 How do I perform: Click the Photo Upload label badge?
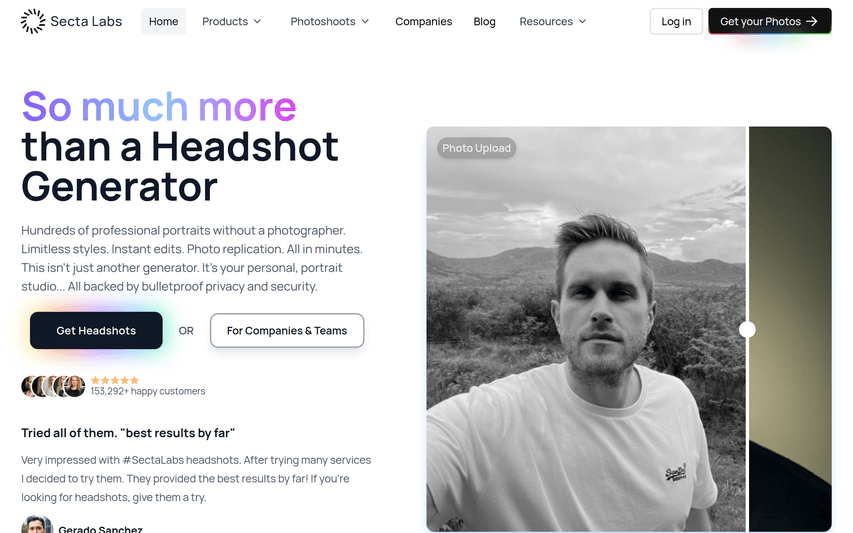(x=477, y=148)
